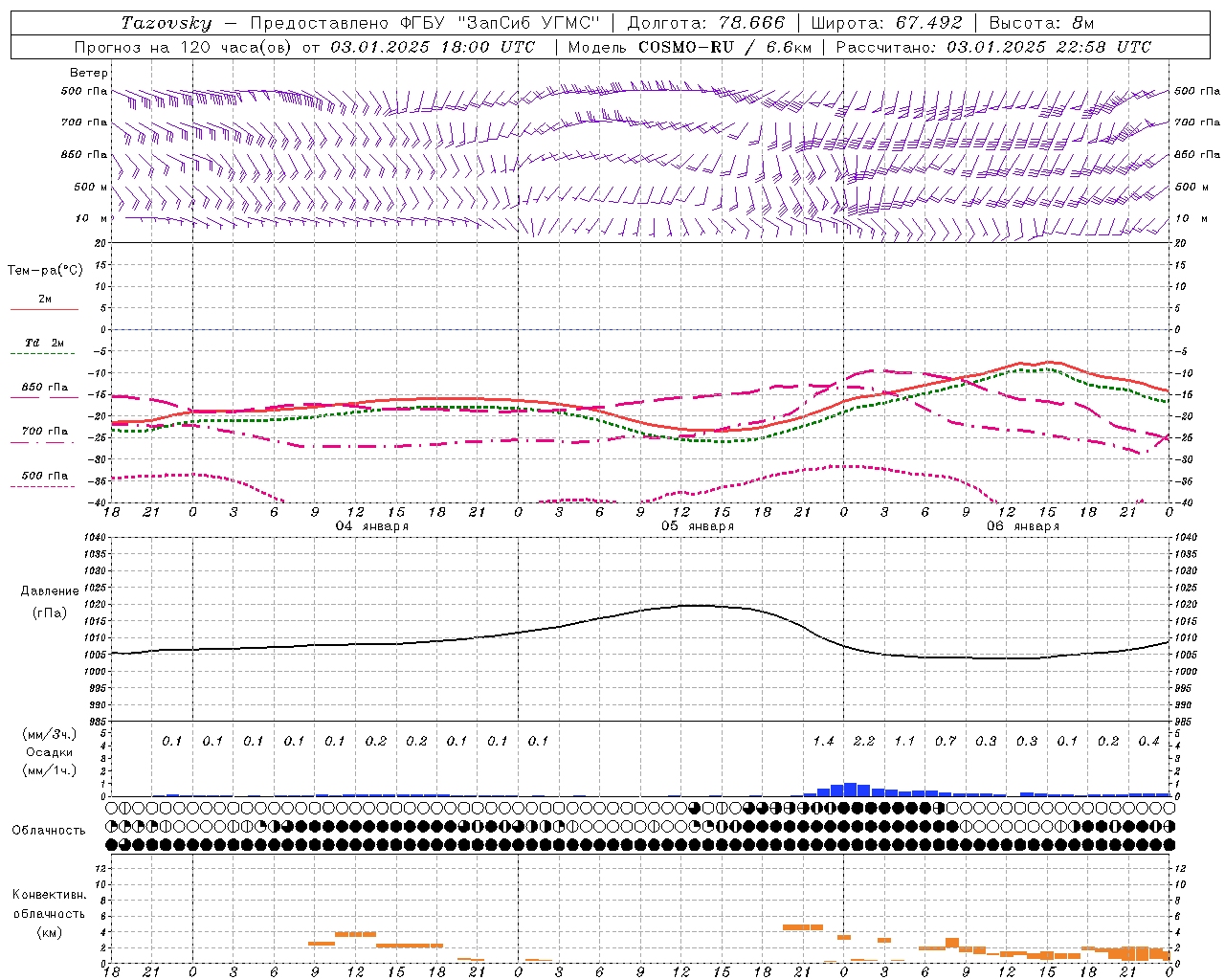Click the Облачность cloud cover label
Screen dimensions: 1225x980
pyautogui.click(x=49, y=831)
